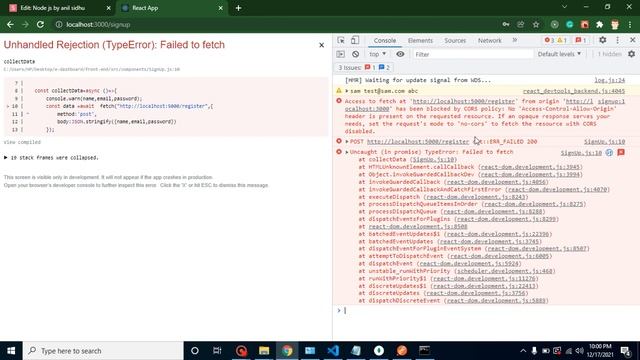Click the taskbar search box
640x360 pixels.
click(103, 351)
